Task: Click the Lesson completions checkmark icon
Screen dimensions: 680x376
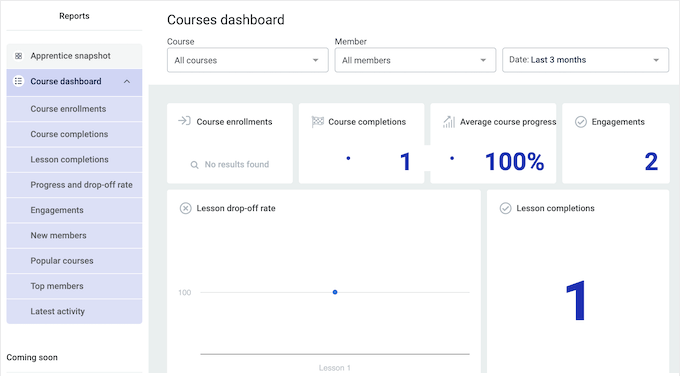Action: (506, 208)
